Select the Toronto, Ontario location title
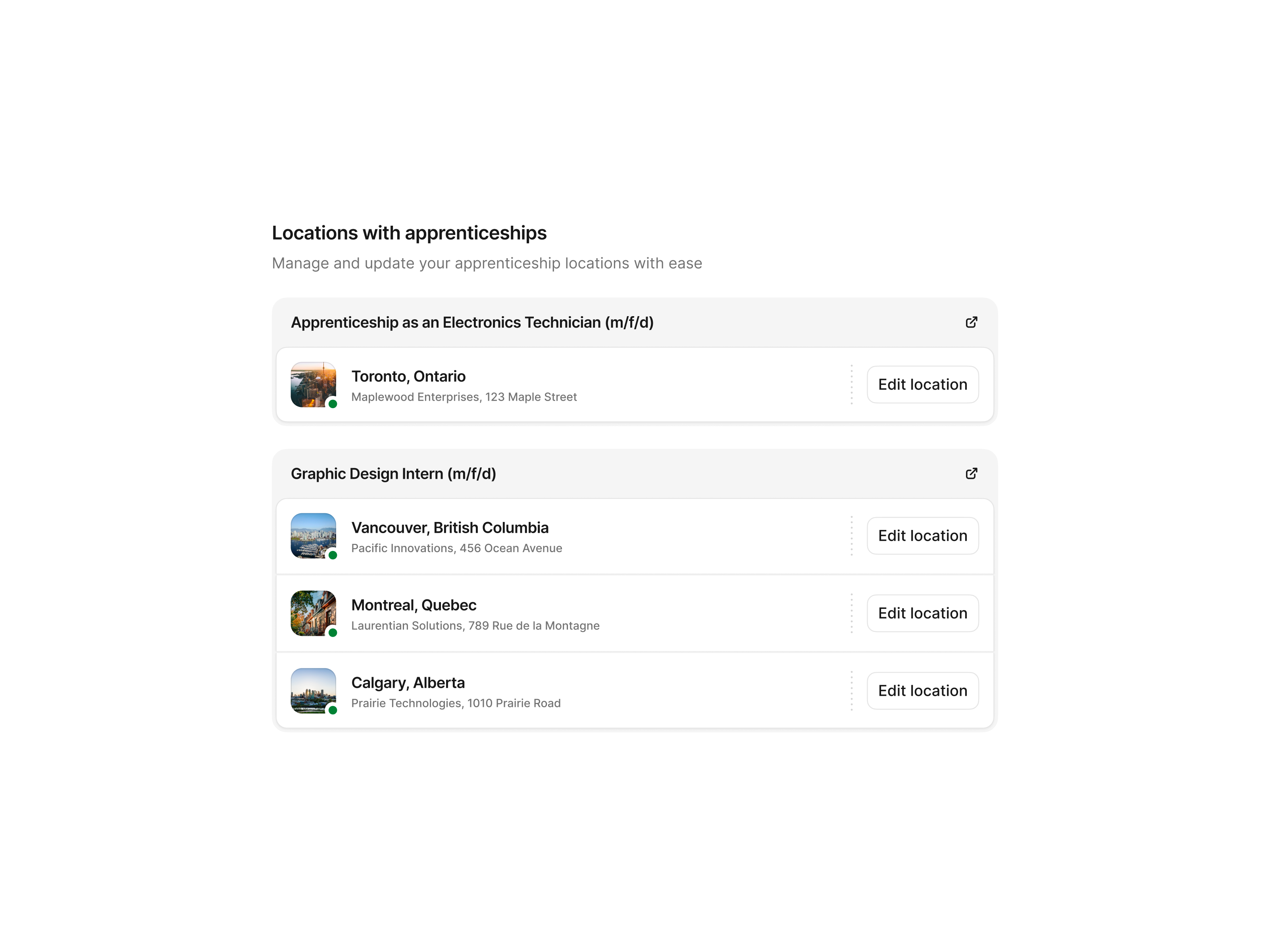The width and height of the screenshot is (1270, 952). pos(408,376)
